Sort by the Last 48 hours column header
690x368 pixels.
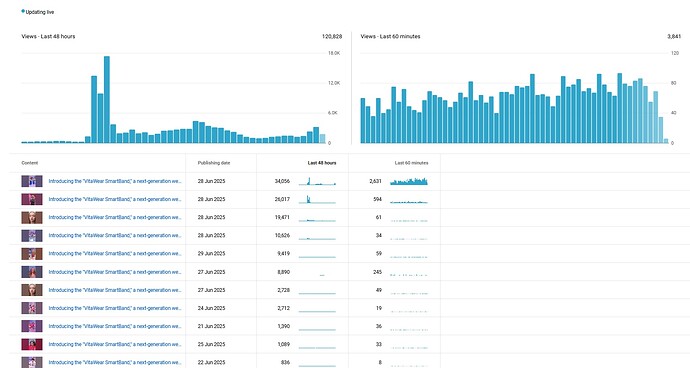click(322, 163)
